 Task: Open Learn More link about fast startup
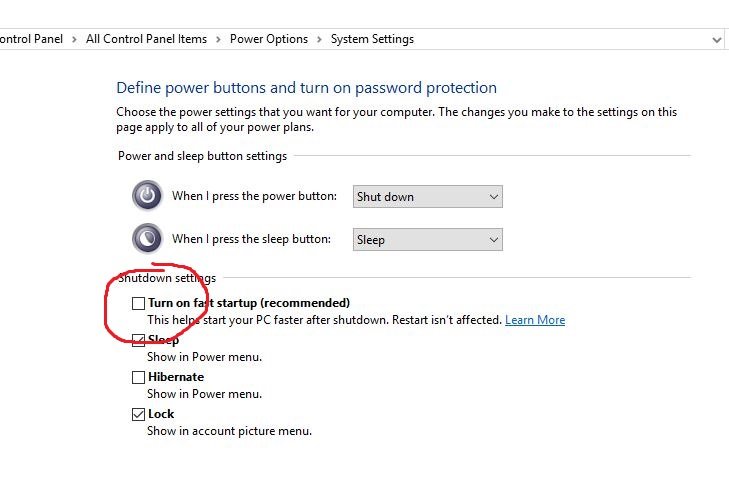[x=535, y=320]
